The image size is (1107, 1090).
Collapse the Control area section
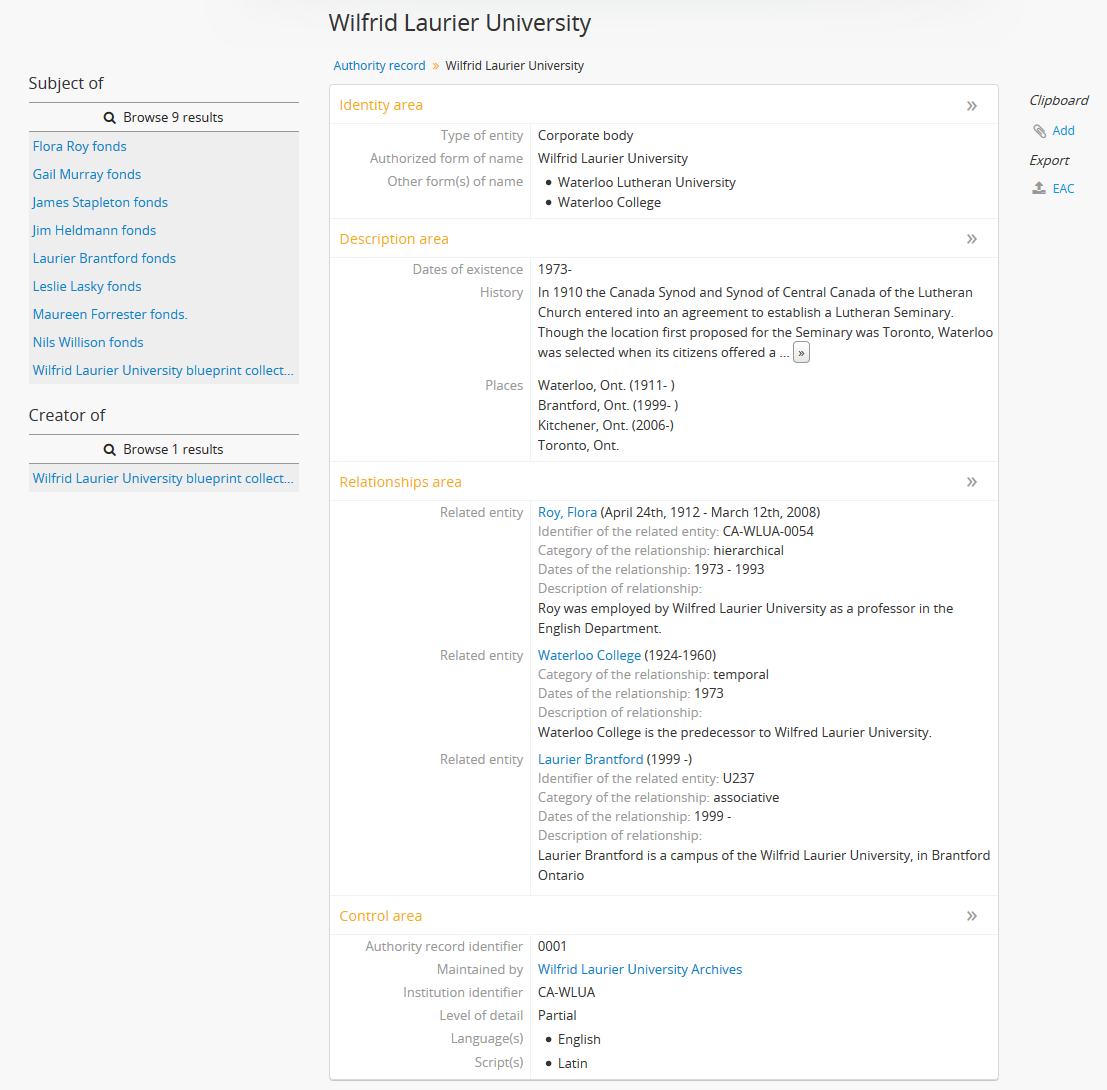pyautogui.click(x=971, y=916)
